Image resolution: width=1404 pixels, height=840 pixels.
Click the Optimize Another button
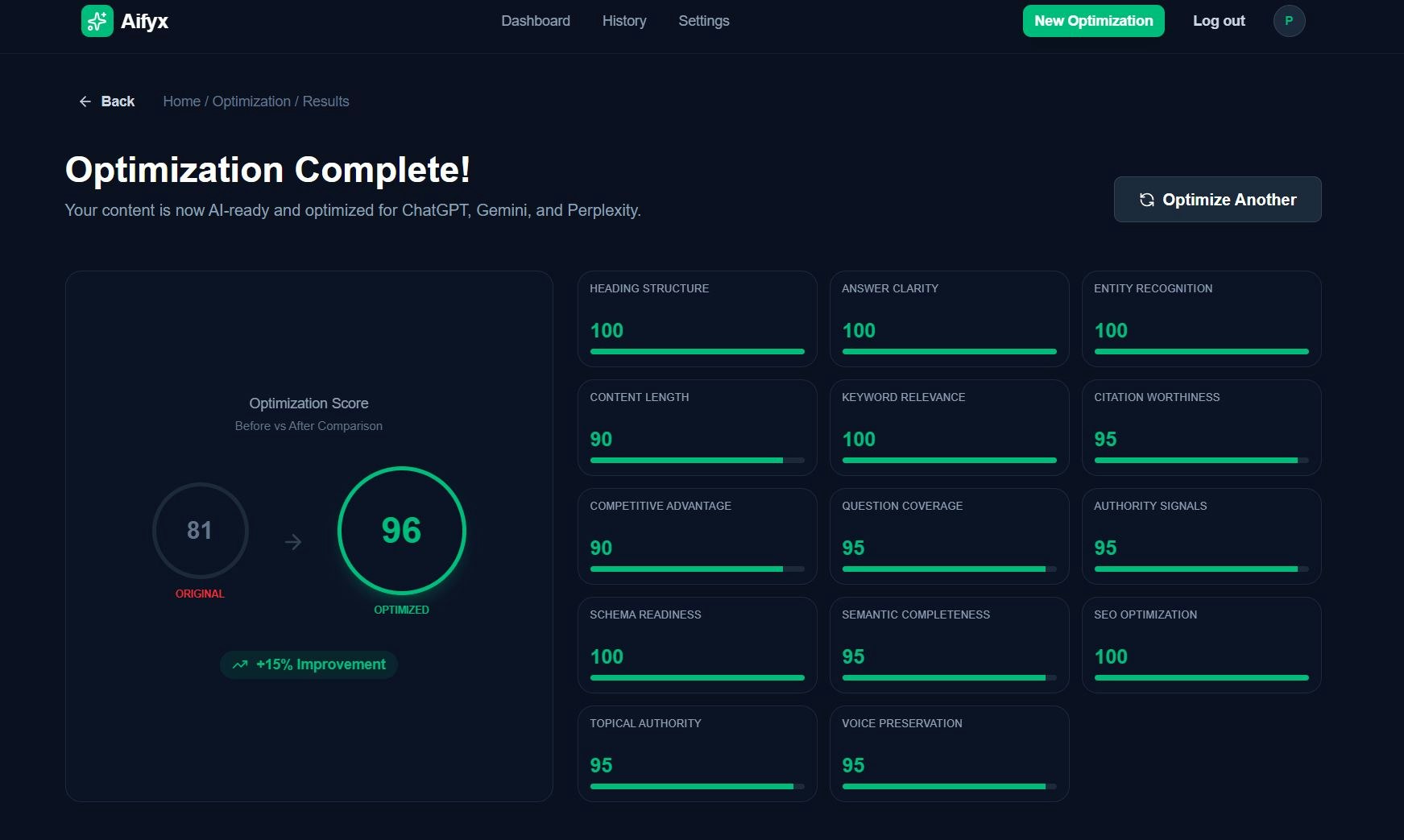[x=1217, y=200]
